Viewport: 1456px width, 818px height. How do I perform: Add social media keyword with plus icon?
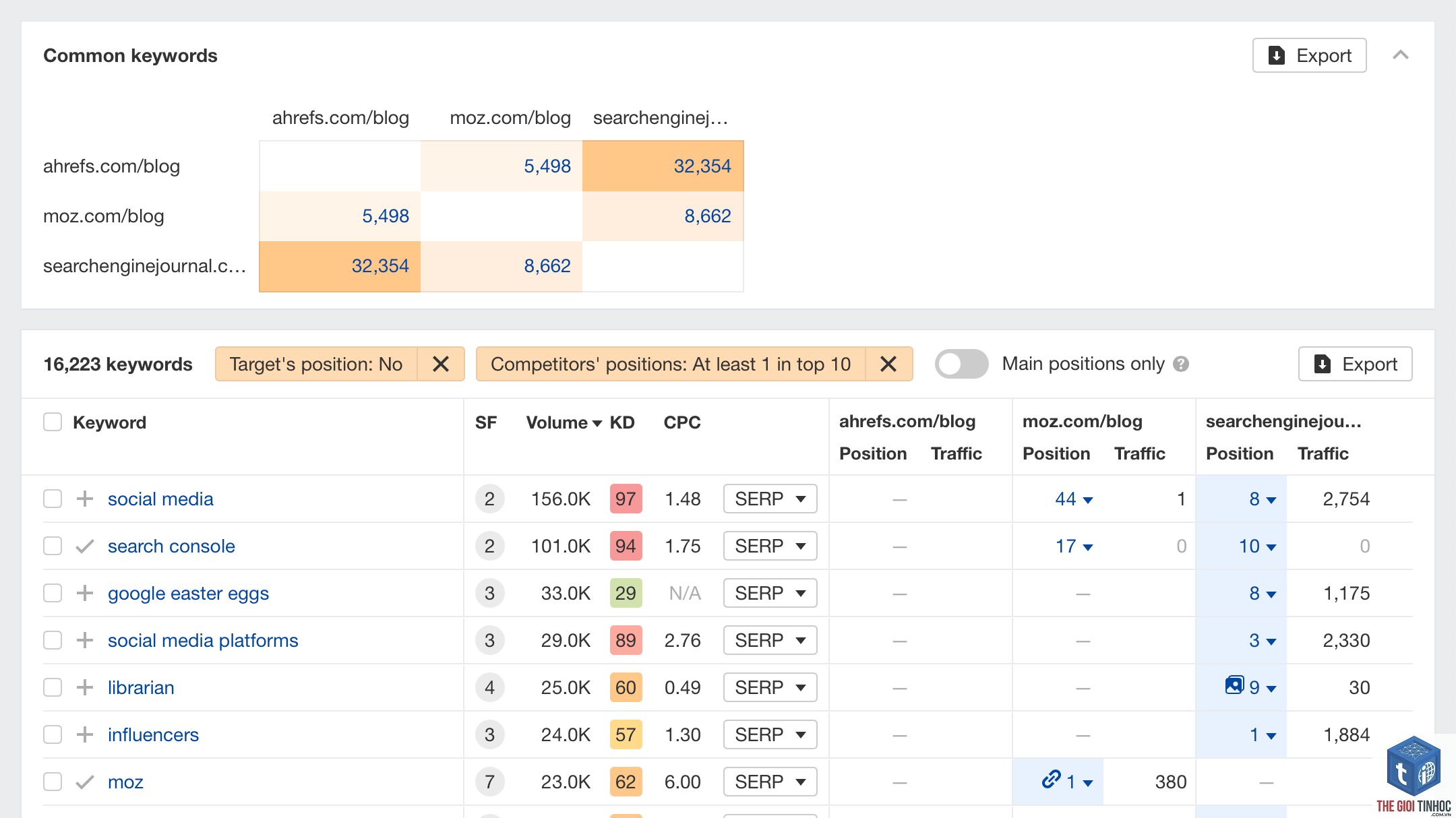point(84,499)
